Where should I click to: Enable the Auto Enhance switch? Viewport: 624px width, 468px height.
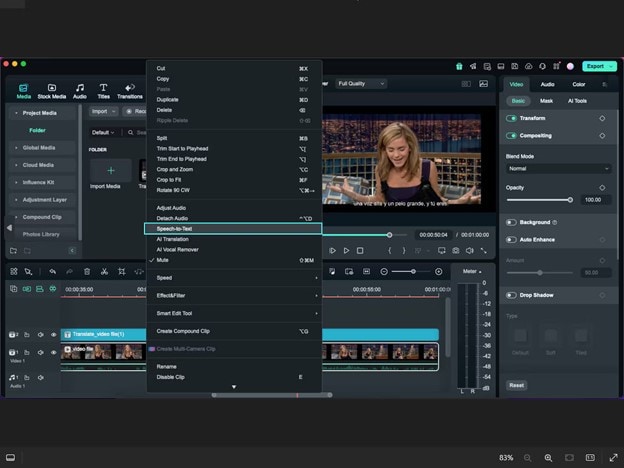[511, 240]
